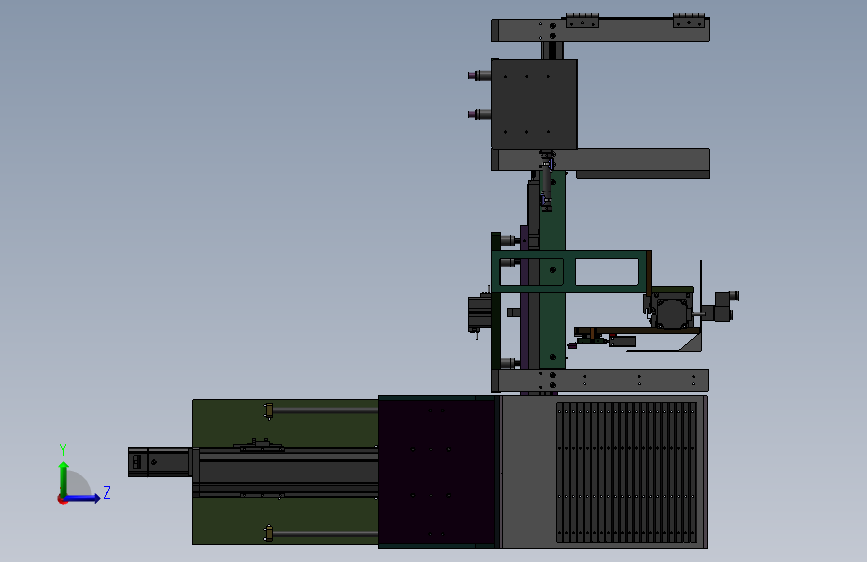Select the stepper motor on the side bracket

click(672, 311)
